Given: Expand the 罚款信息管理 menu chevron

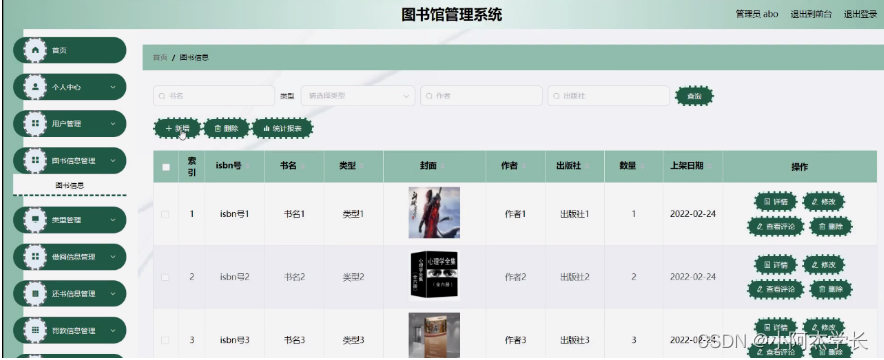Looking at the screenshot, I should tap(113, 330).
